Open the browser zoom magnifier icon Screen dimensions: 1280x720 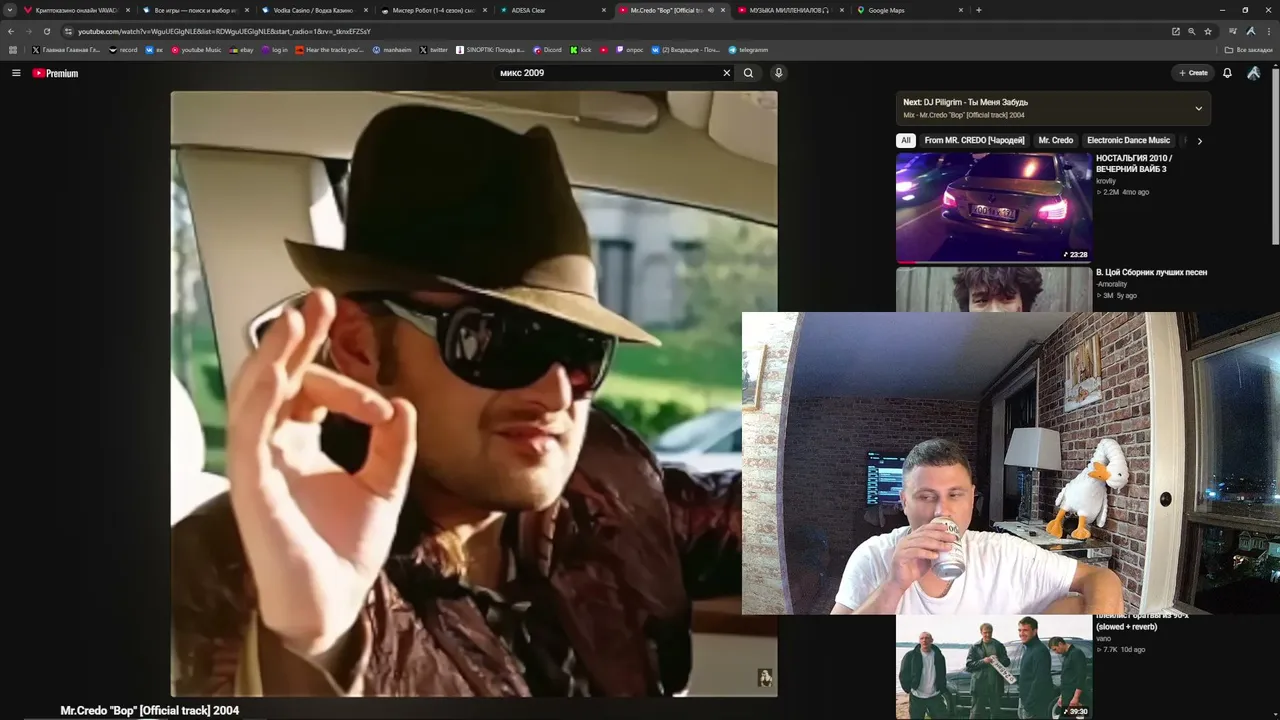1191,31
